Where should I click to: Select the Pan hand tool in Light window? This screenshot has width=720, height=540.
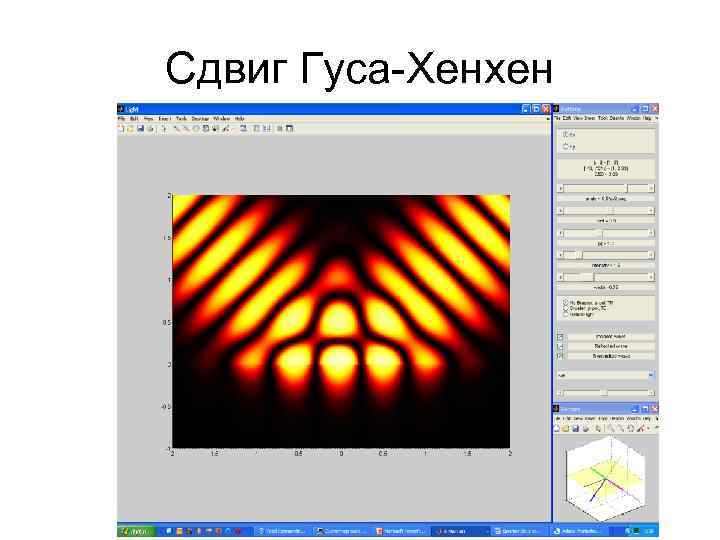196,129
